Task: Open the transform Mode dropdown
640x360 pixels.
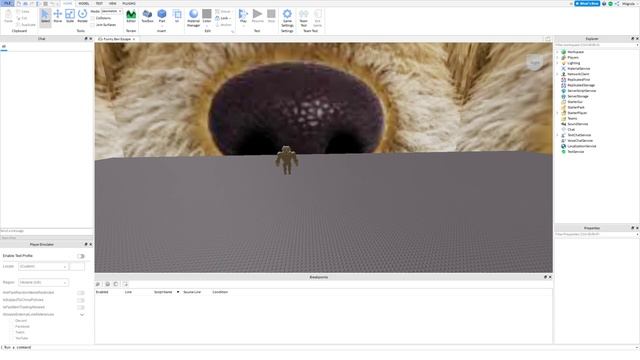Action: pos(111,11)
